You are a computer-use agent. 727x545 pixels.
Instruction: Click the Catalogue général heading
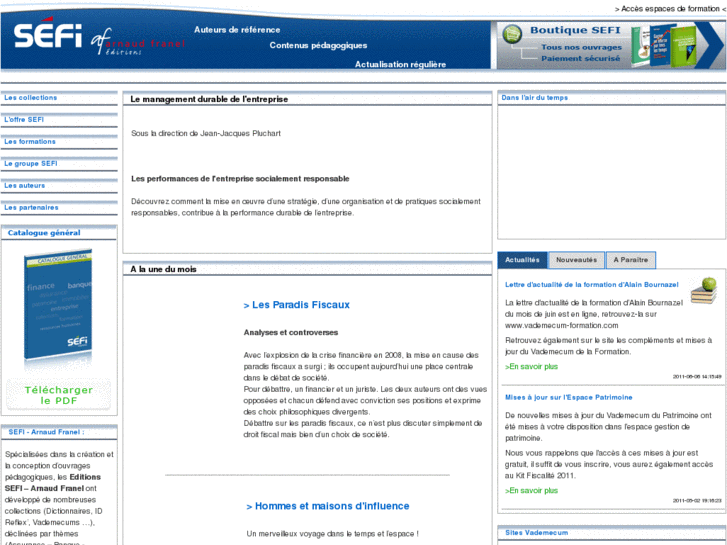pyautogui.click(x=44, y=233)
